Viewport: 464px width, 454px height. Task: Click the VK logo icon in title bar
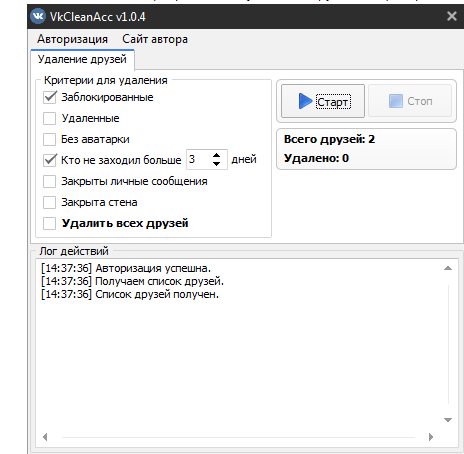(38, 16)
